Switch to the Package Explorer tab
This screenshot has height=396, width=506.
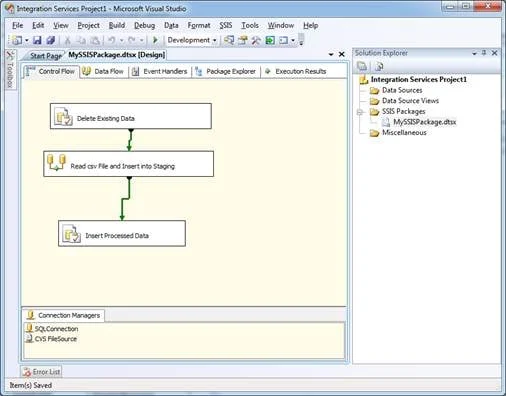(x=226, y=71)
